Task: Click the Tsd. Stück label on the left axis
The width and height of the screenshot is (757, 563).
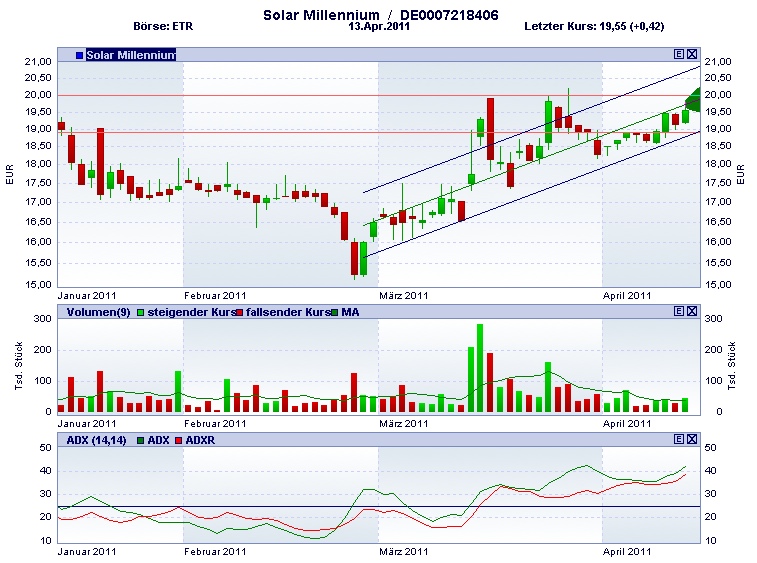Action: (19, 366)
